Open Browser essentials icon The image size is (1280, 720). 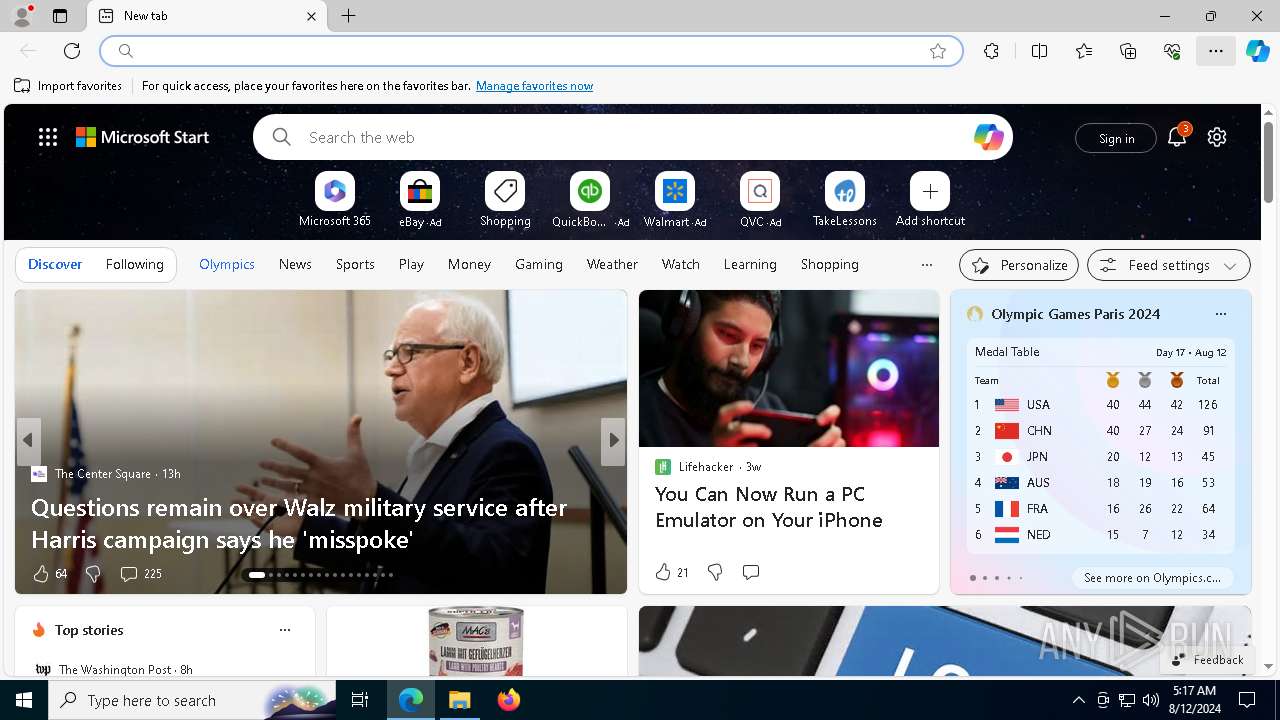click(1172, 51)
